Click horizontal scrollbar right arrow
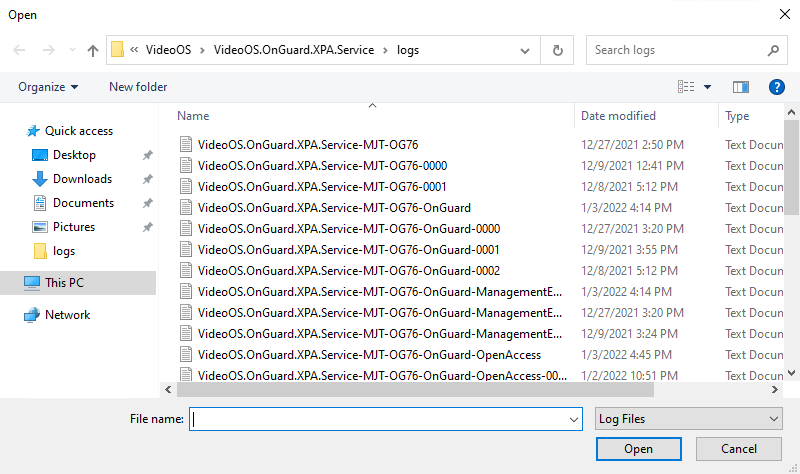The image size is (800, 474). (774, 390)
